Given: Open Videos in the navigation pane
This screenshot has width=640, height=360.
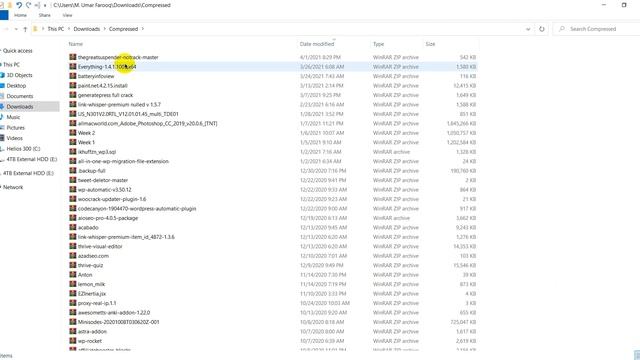Looking at the screenshot, I should click(x=14, y=138).
